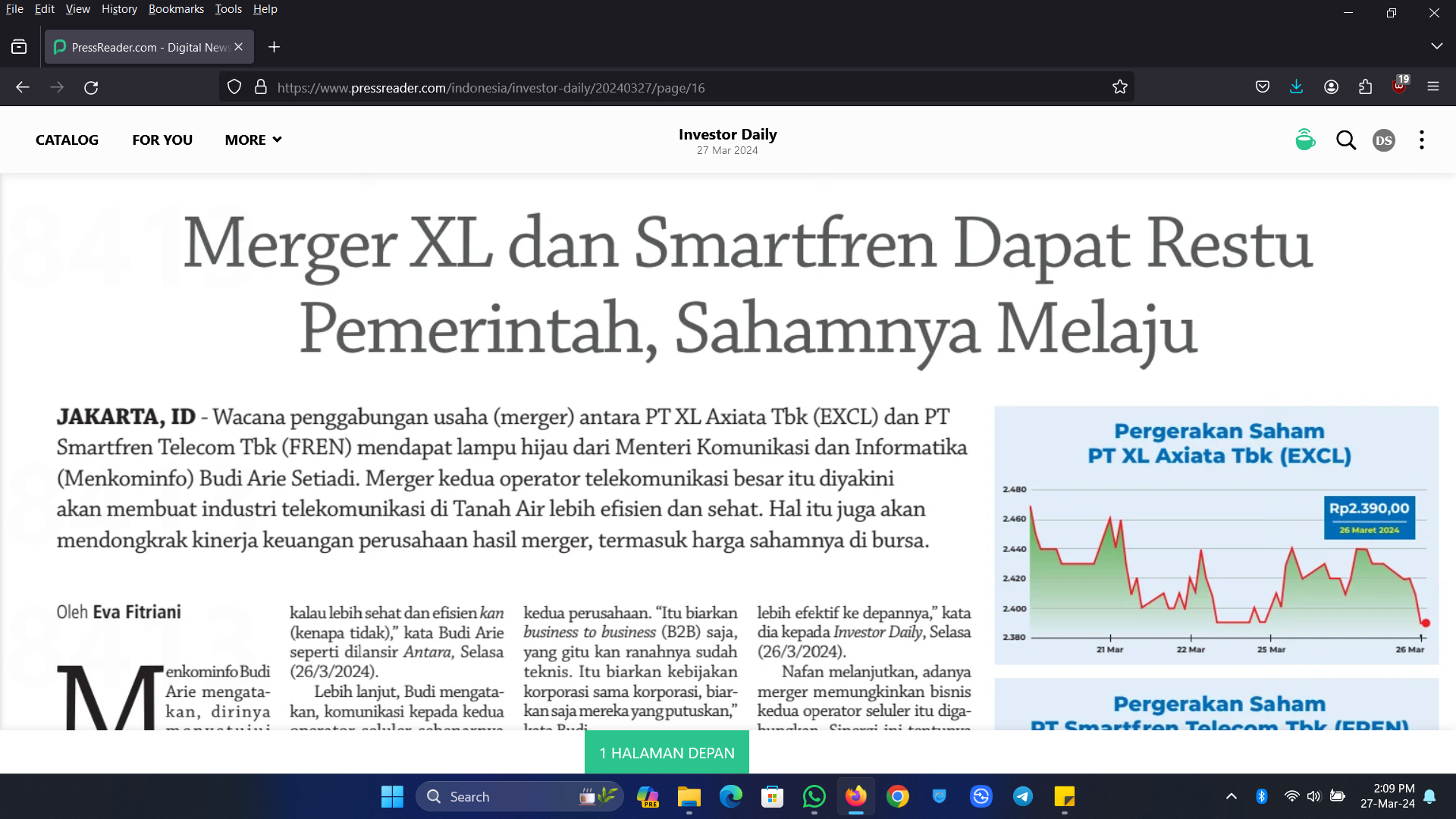Open Sticky Notes from the taskbar

(1065, 796)
